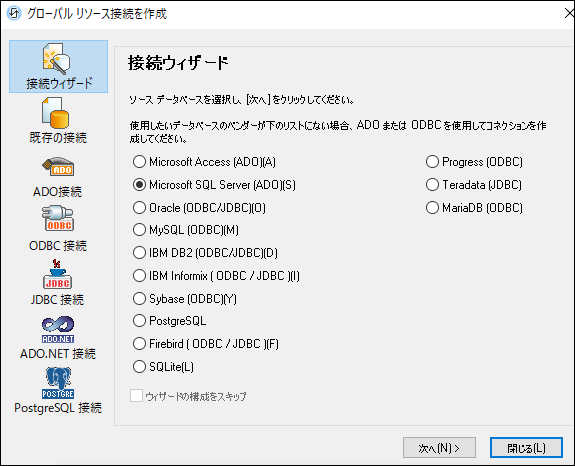Screen dimensions: 575x466
Task: Open the ODBC 接続 plug icon
Action: tap(58, 219)
